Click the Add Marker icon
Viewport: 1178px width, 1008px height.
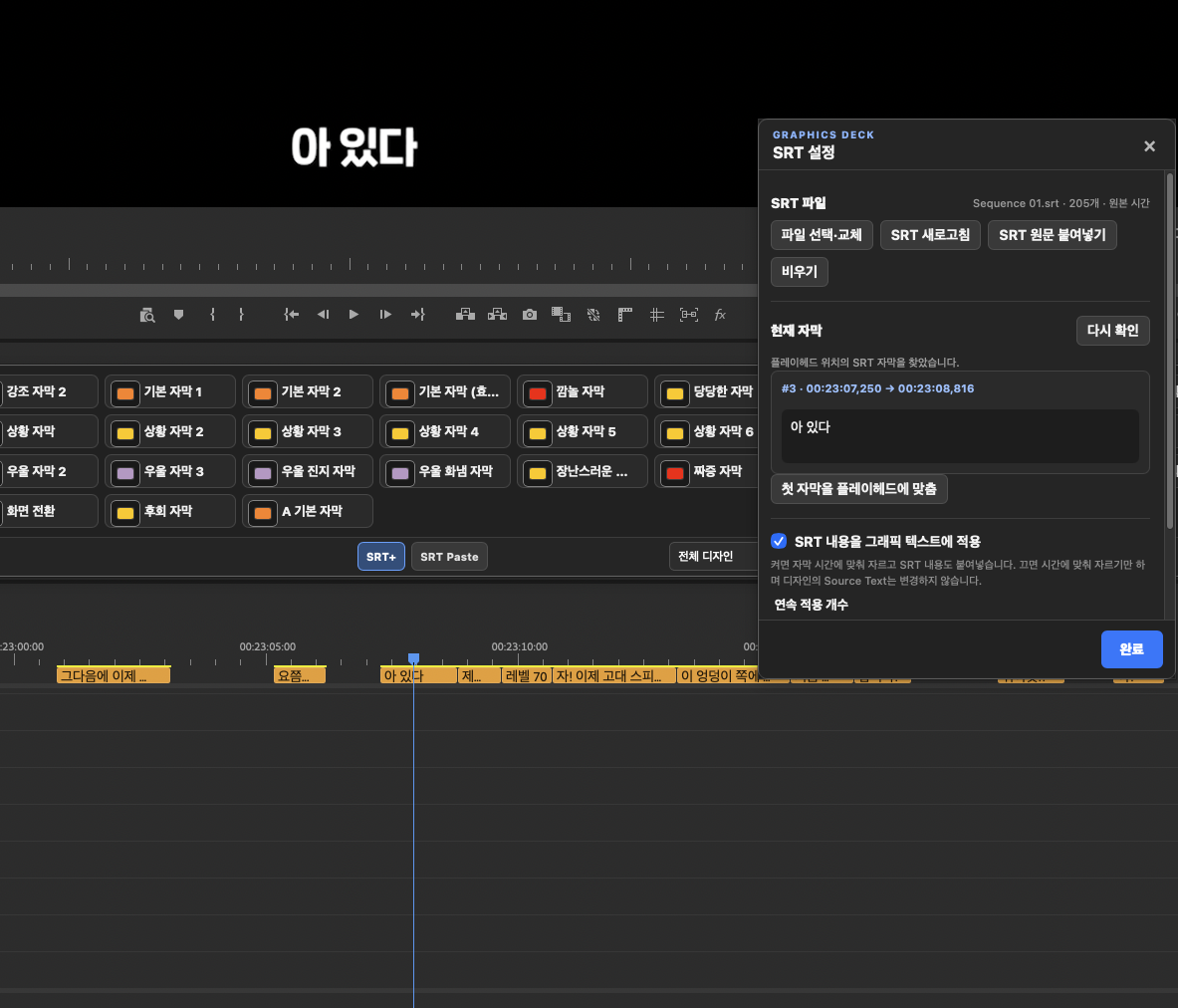179,314
